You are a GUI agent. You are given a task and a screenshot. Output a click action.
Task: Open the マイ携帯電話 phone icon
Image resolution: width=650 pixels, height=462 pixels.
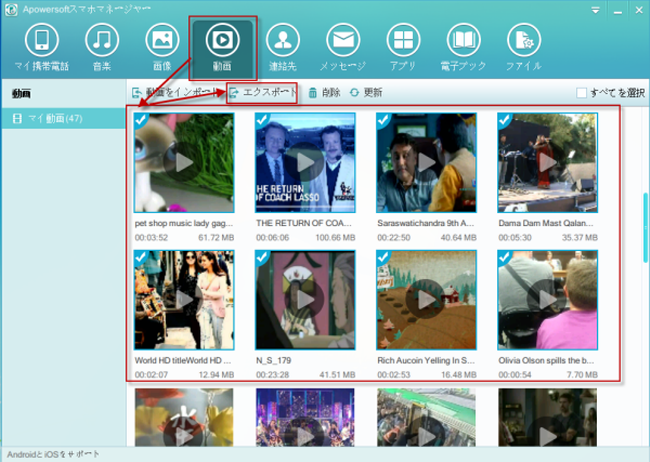tap(41, 40)
